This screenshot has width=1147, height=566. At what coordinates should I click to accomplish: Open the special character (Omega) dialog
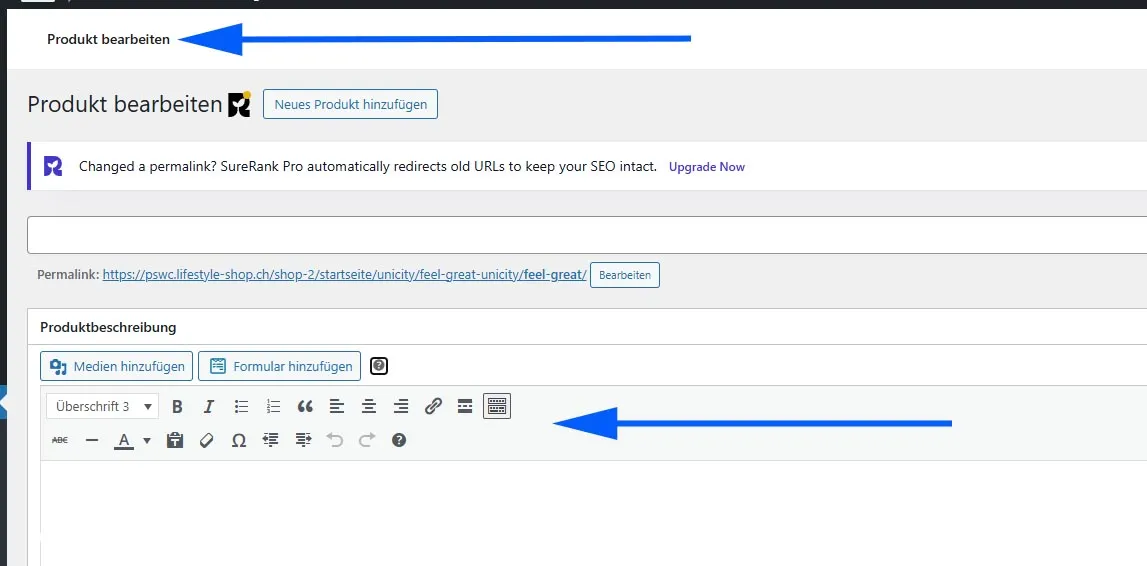coord(238,440)
